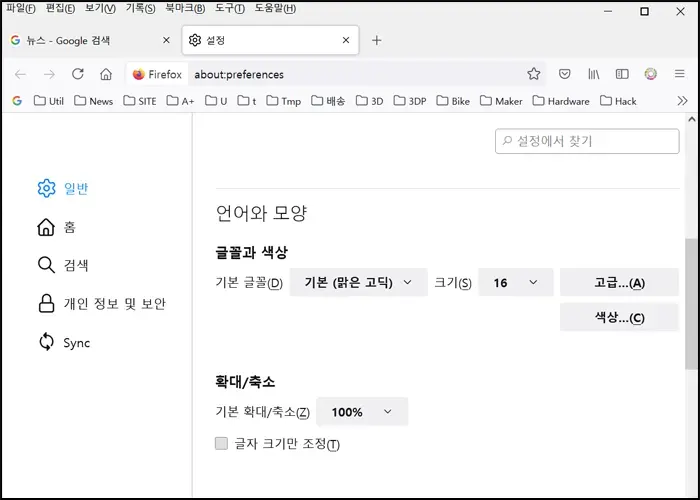The height and width of the screenshot is (500, 700).
Task: Open the 도구 menu
Action: click(229, 8)
